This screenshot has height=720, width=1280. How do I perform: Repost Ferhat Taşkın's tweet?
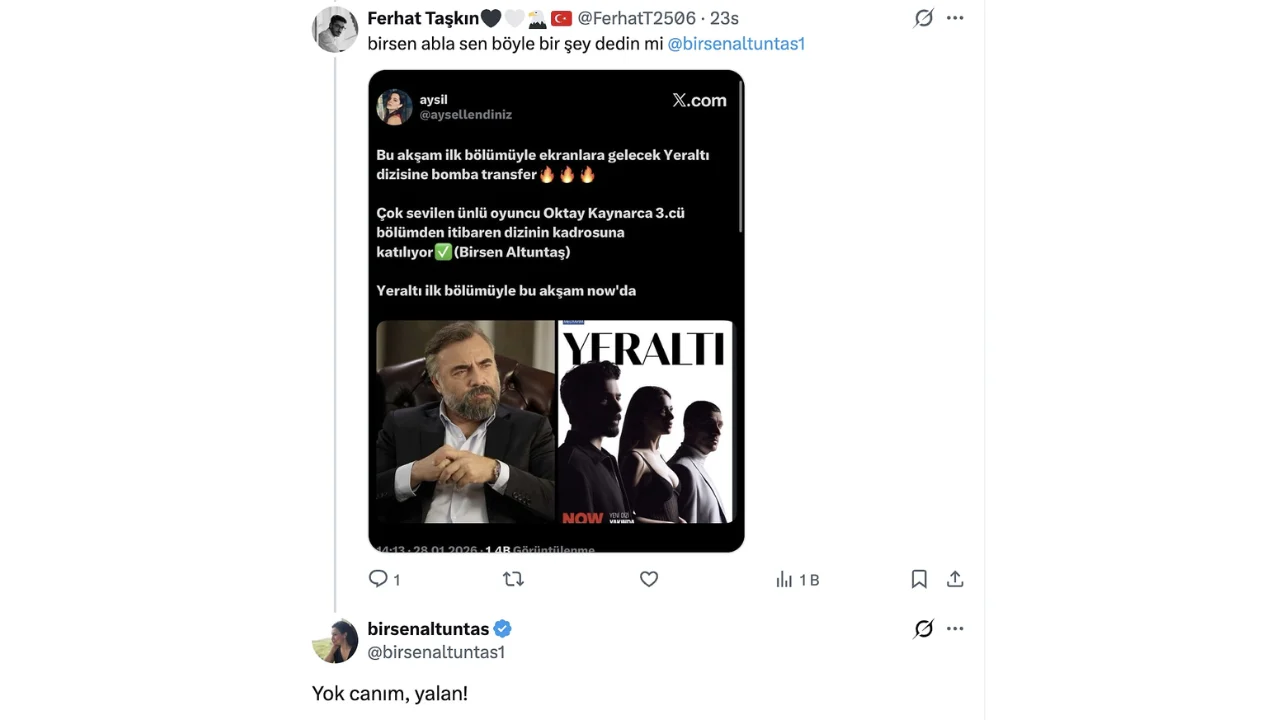(x=513, y=579)
